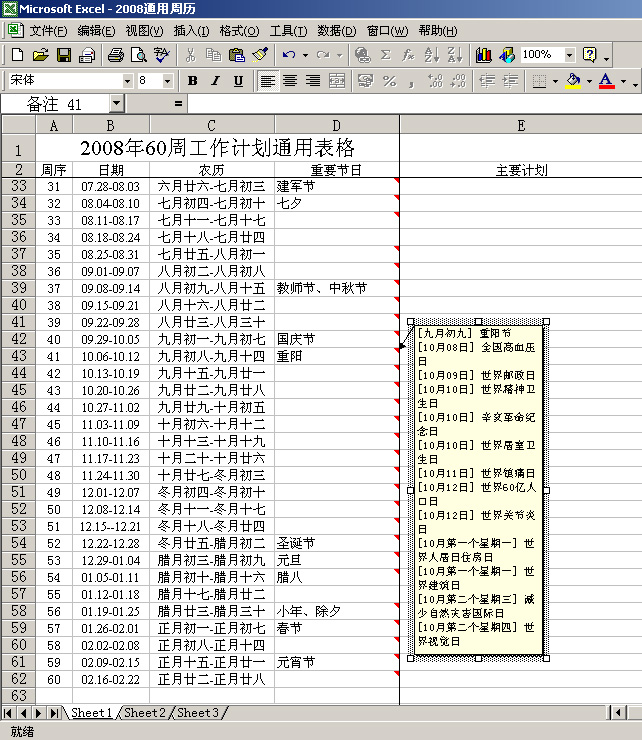Screen dimensions: 642x740
Task: Expand the Name Box dropdown arrow
Action: [x=117, y=103]
